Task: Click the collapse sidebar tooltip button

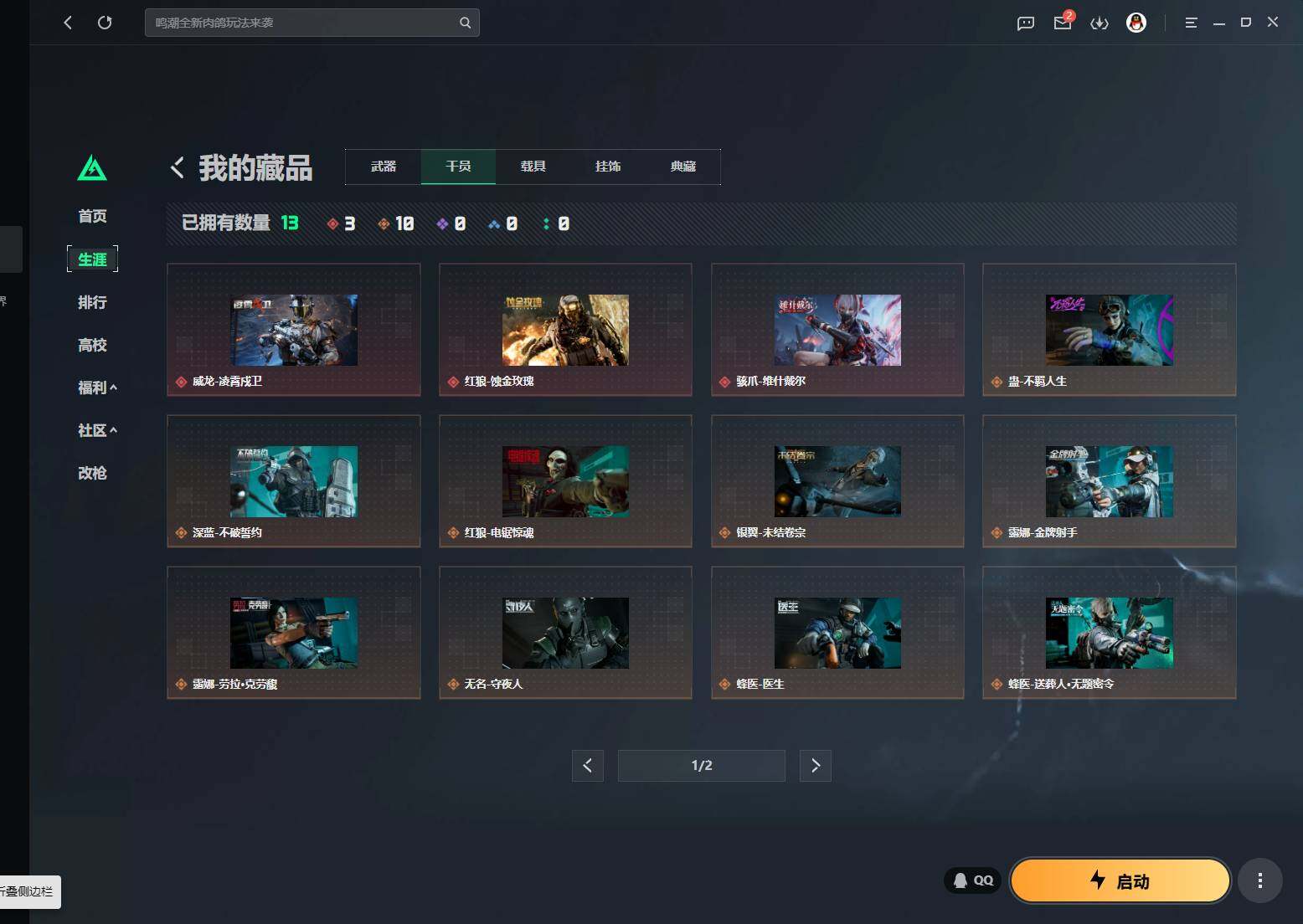Action: pyautogui.click(x=28, y=891)
